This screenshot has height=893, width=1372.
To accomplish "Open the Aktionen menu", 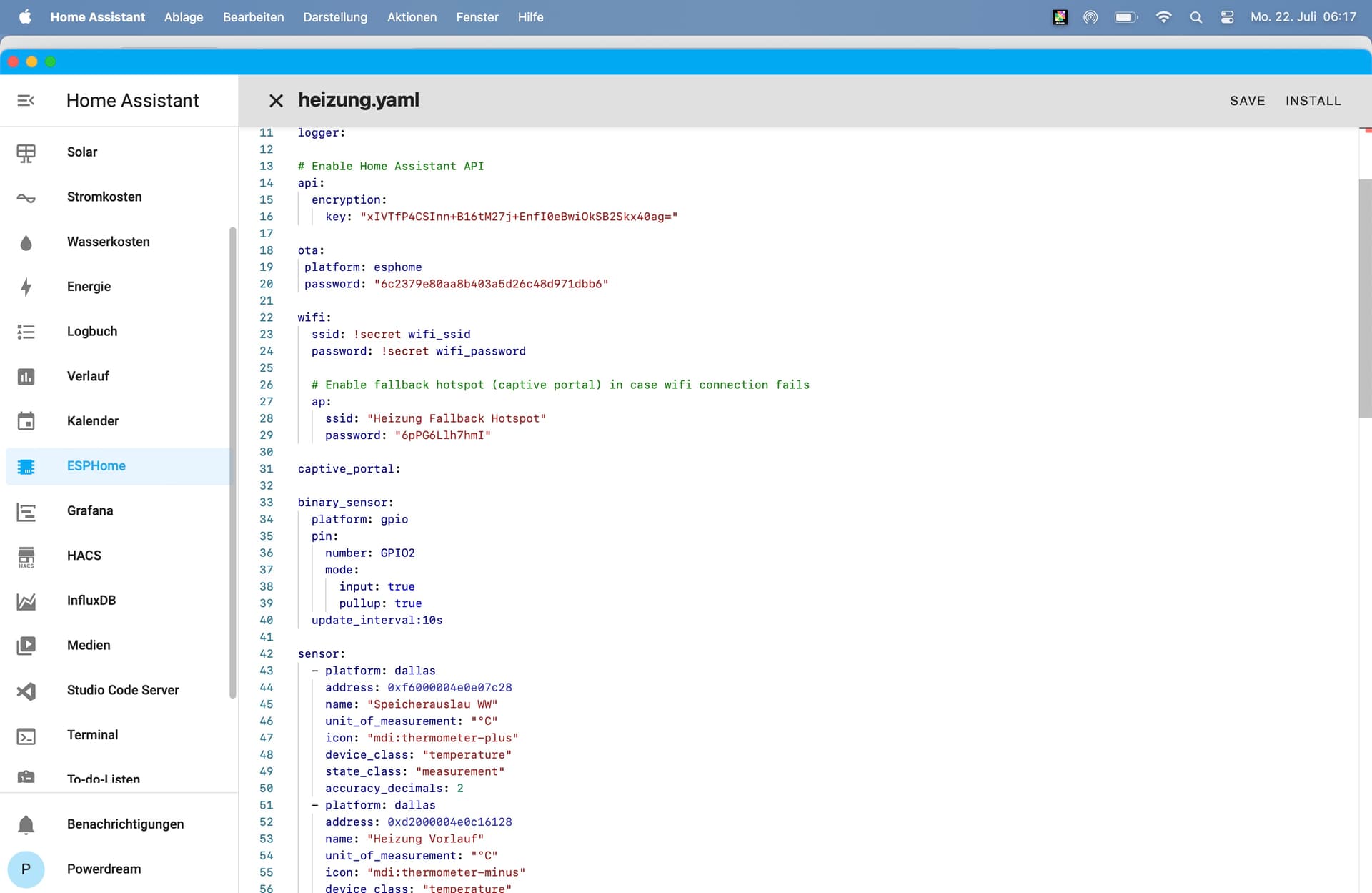I will (412, 17).
